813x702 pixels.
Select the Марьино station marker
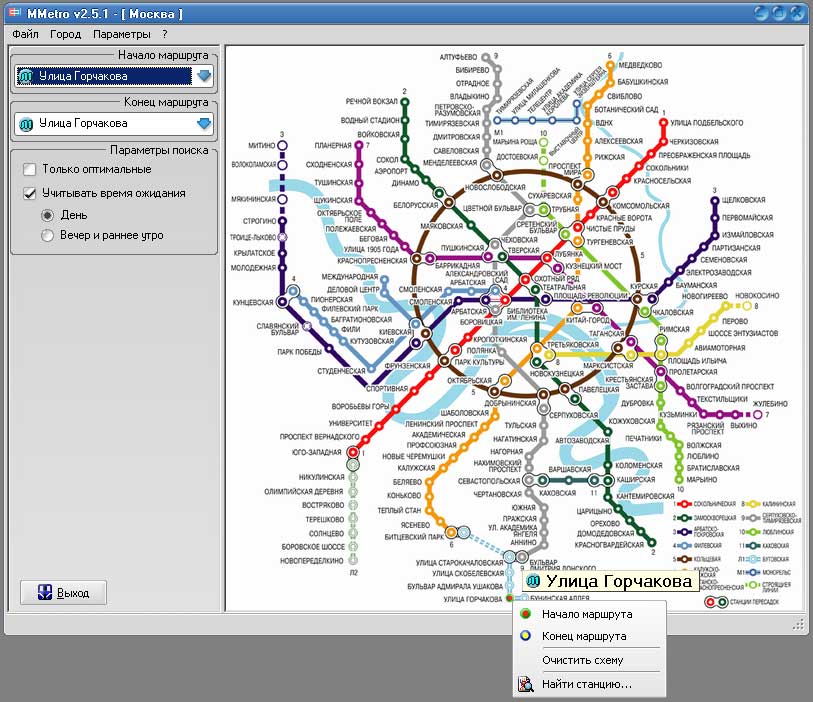pos(679,480)
